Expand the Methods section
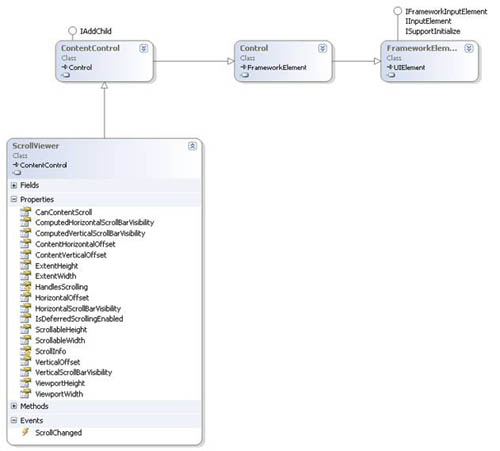 coord(14,406)
